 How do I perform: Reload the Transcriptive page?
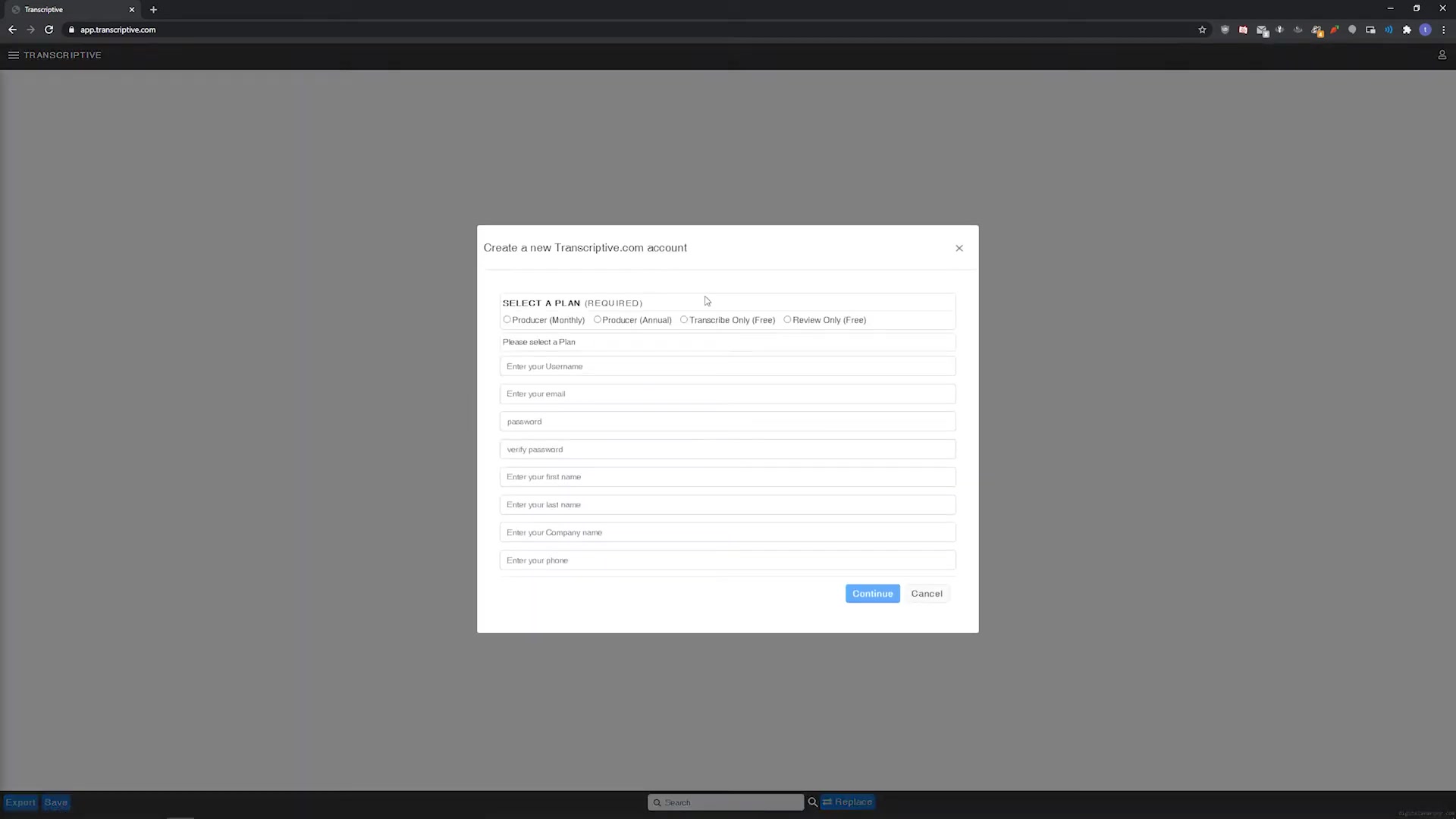[49, 30]
